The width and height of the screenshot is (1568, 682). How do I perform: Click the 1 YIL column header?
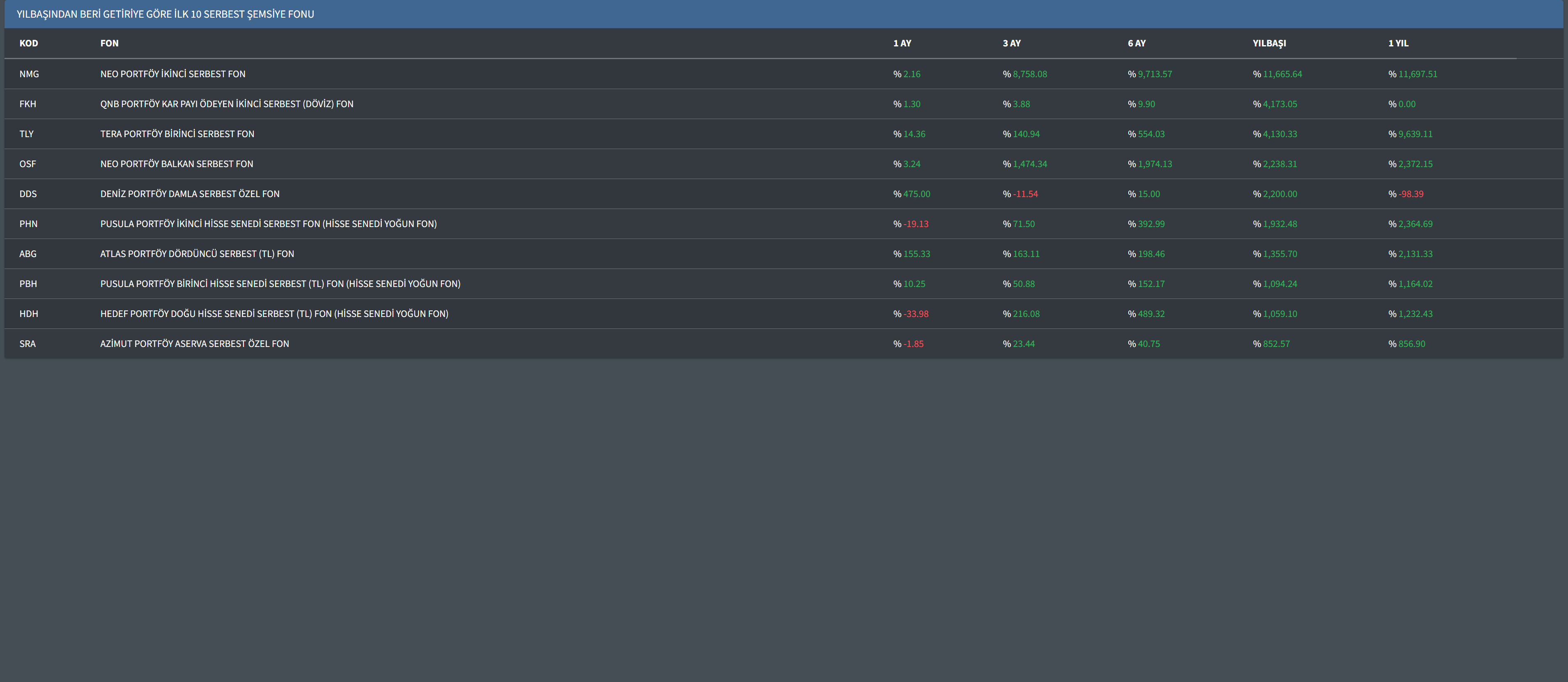coord(1398,43)
